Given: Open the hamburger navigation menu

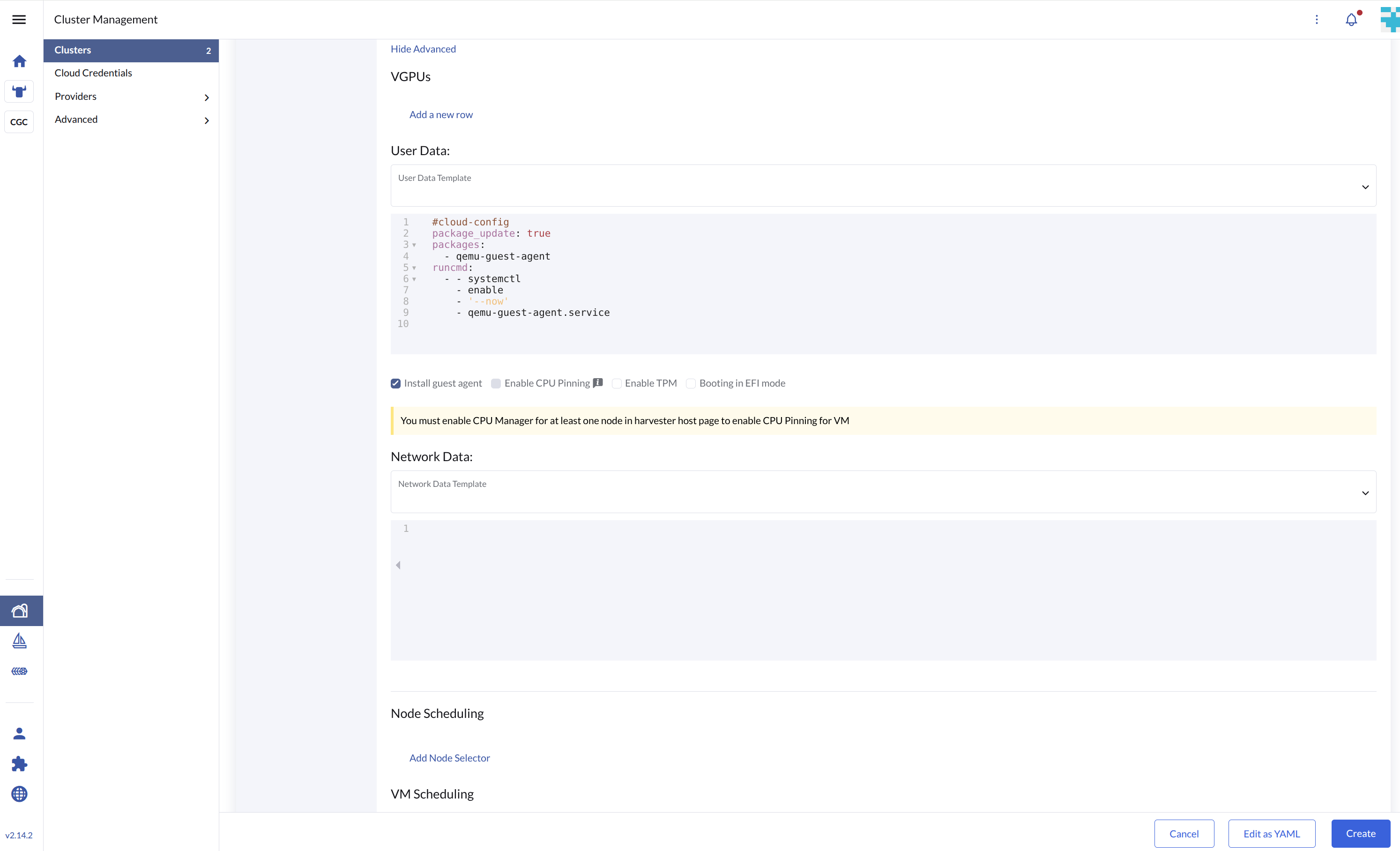Looking at the screenshot, I should 19,19.
